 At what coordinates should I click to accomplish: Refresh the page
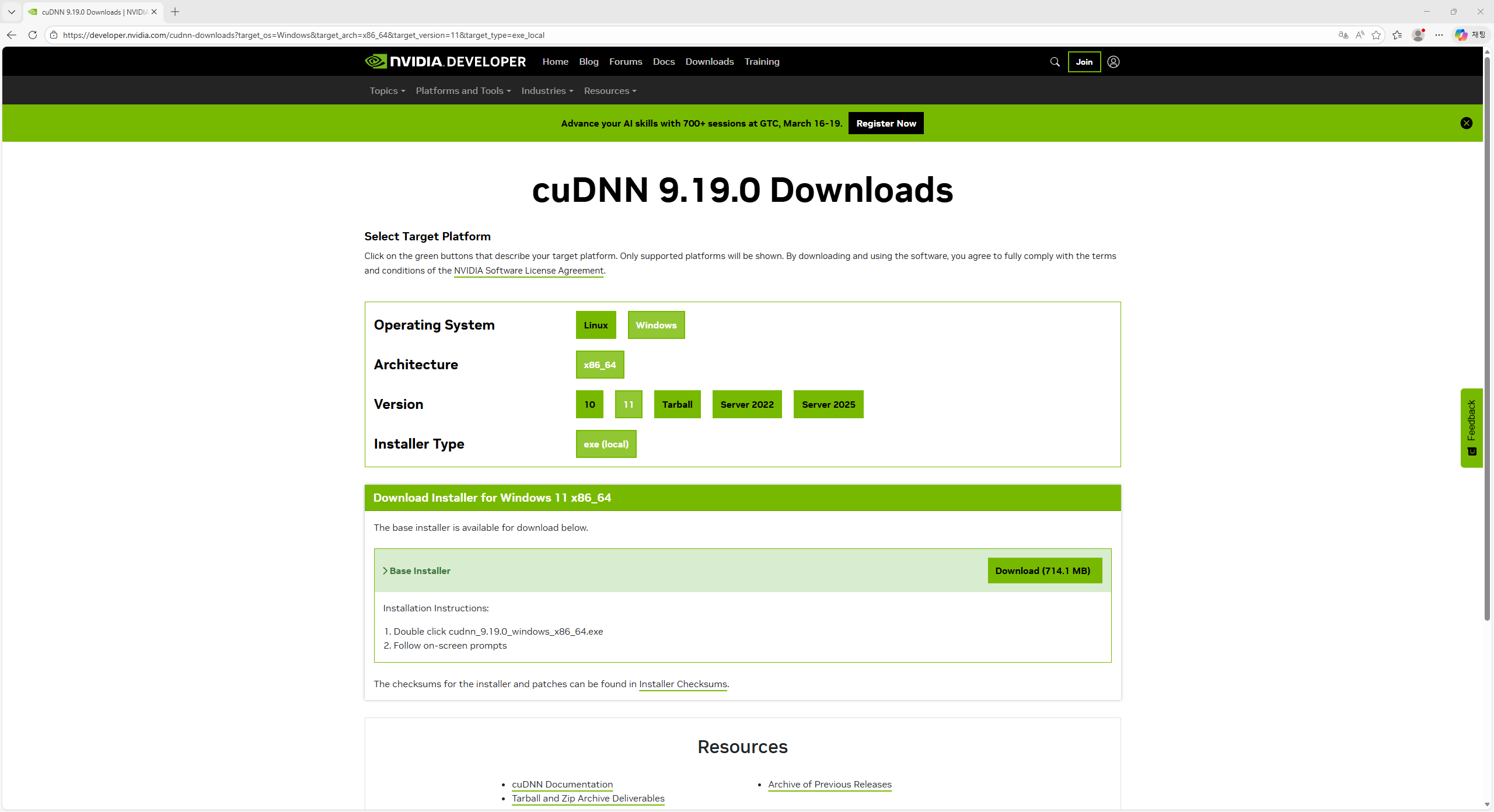[x=33, y=35]
